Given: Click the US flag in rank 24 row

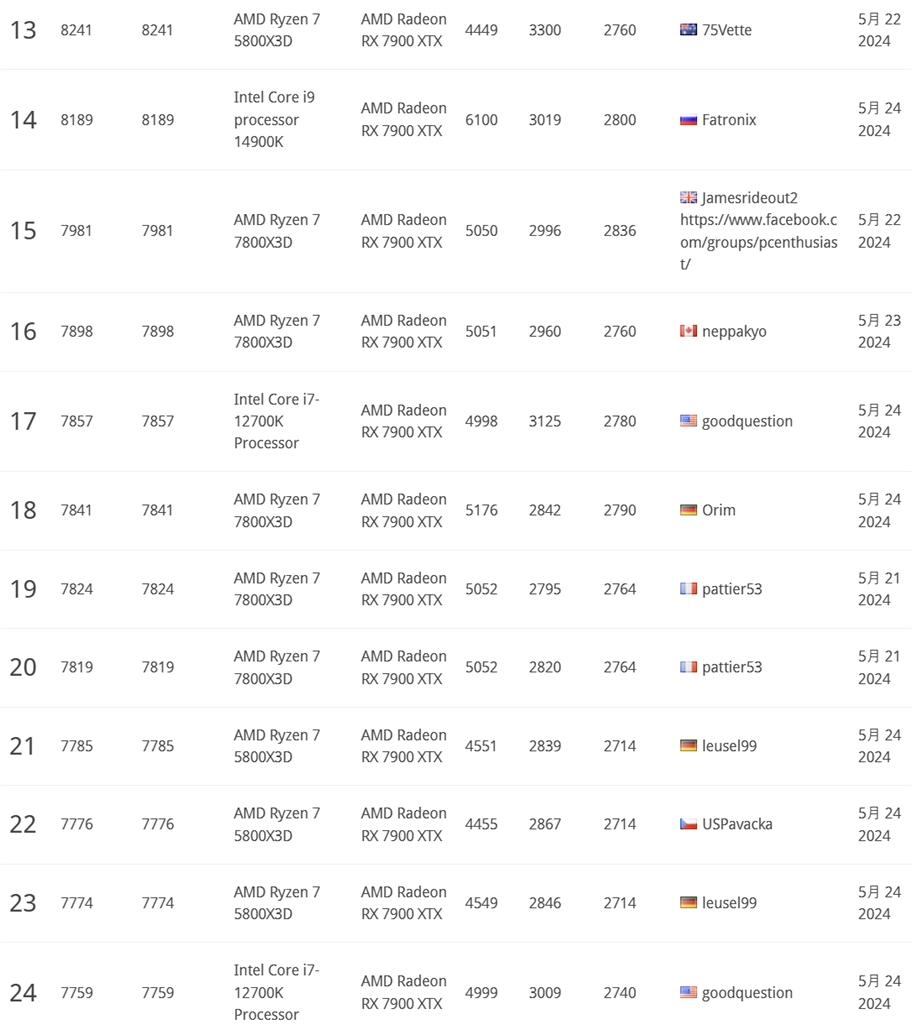Looking at the screenshot, I should [688, 993].
